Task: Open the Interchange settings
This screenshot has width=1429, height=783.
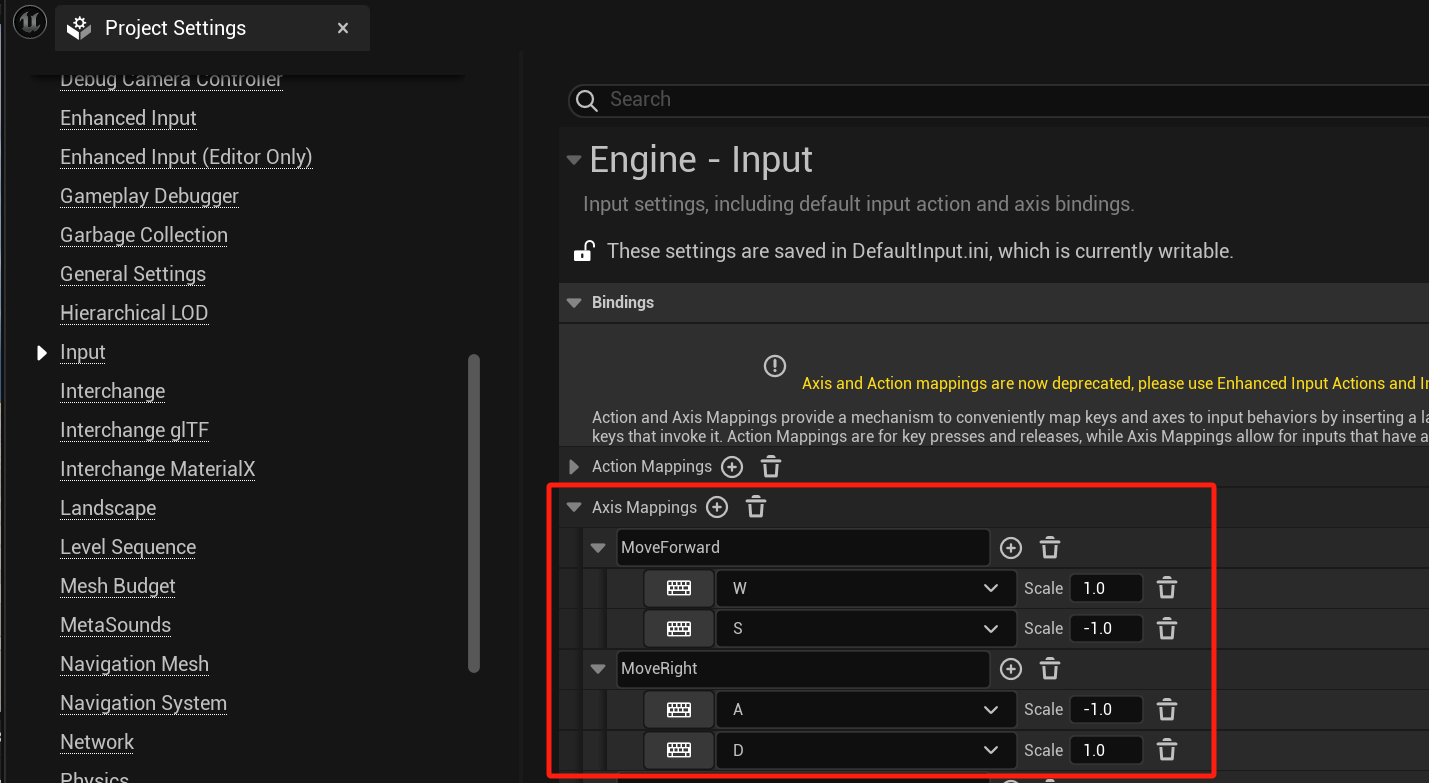Action: coord(113,391)
